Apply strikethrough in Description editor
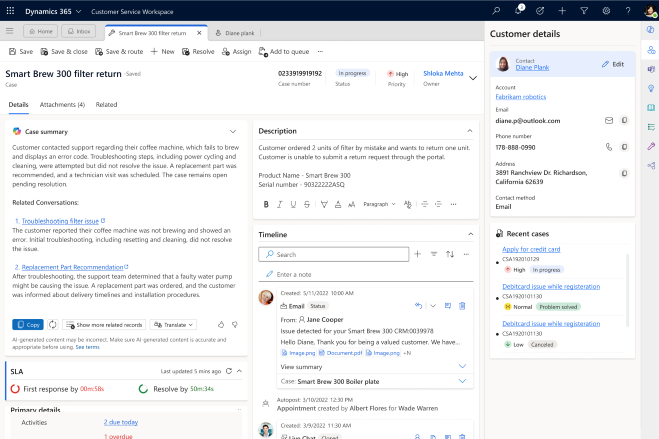The width and height of the screenshot is (659, 439). pyautogui.click(x=307, y=204)
